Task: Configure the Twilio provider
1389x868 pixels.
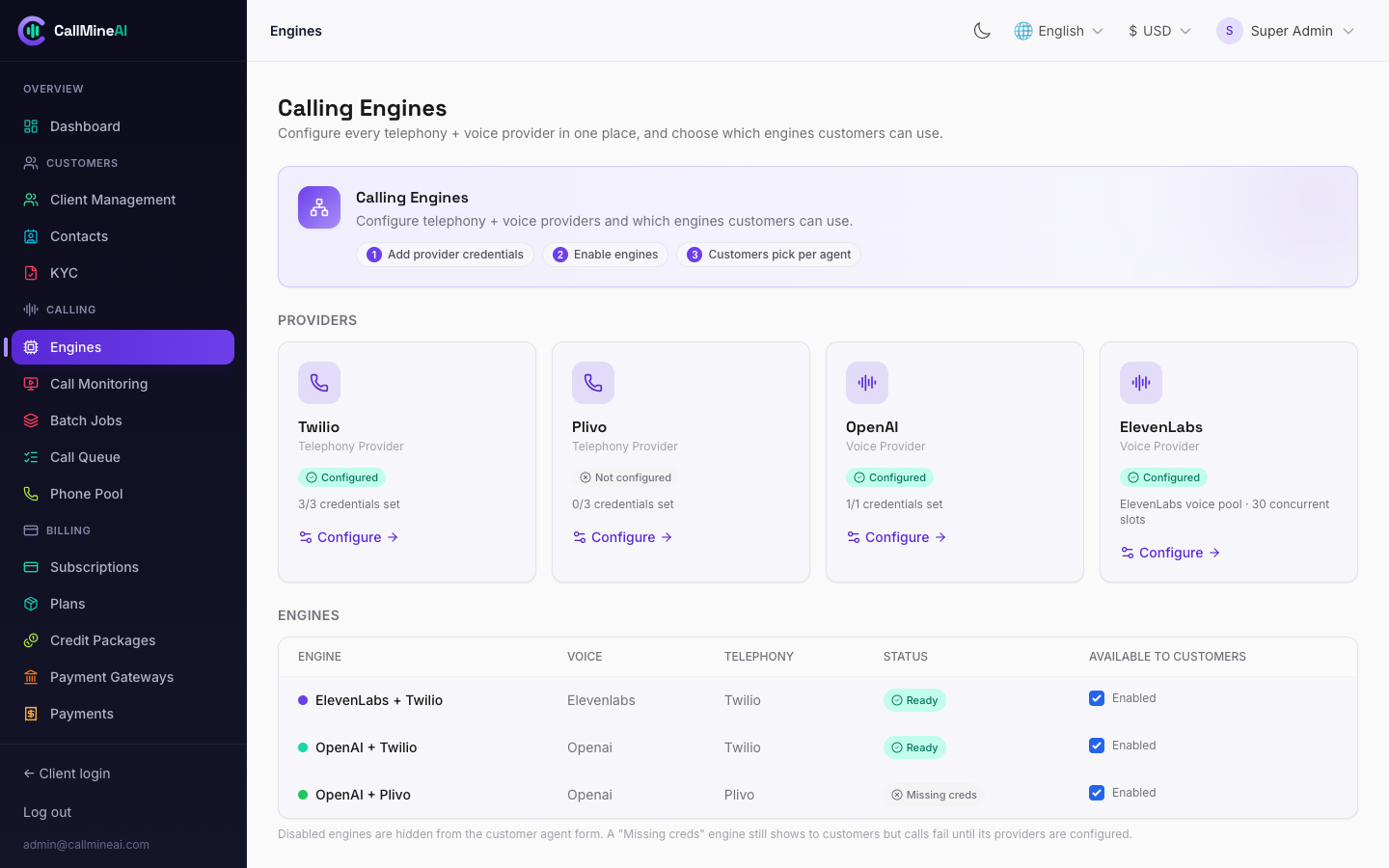Action: click(x=349, y=537)
